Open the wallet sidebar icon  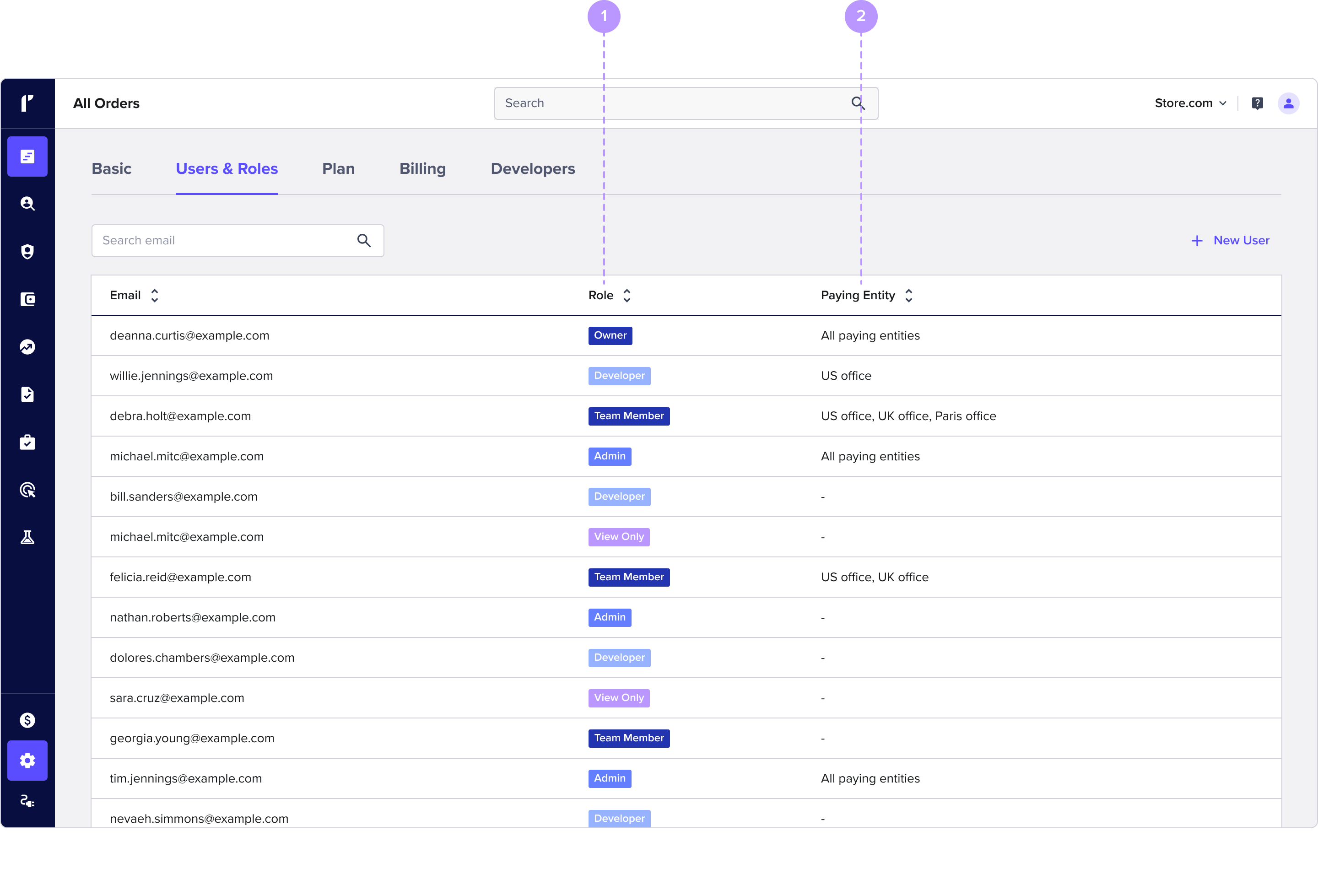click(x=27, y=299)
